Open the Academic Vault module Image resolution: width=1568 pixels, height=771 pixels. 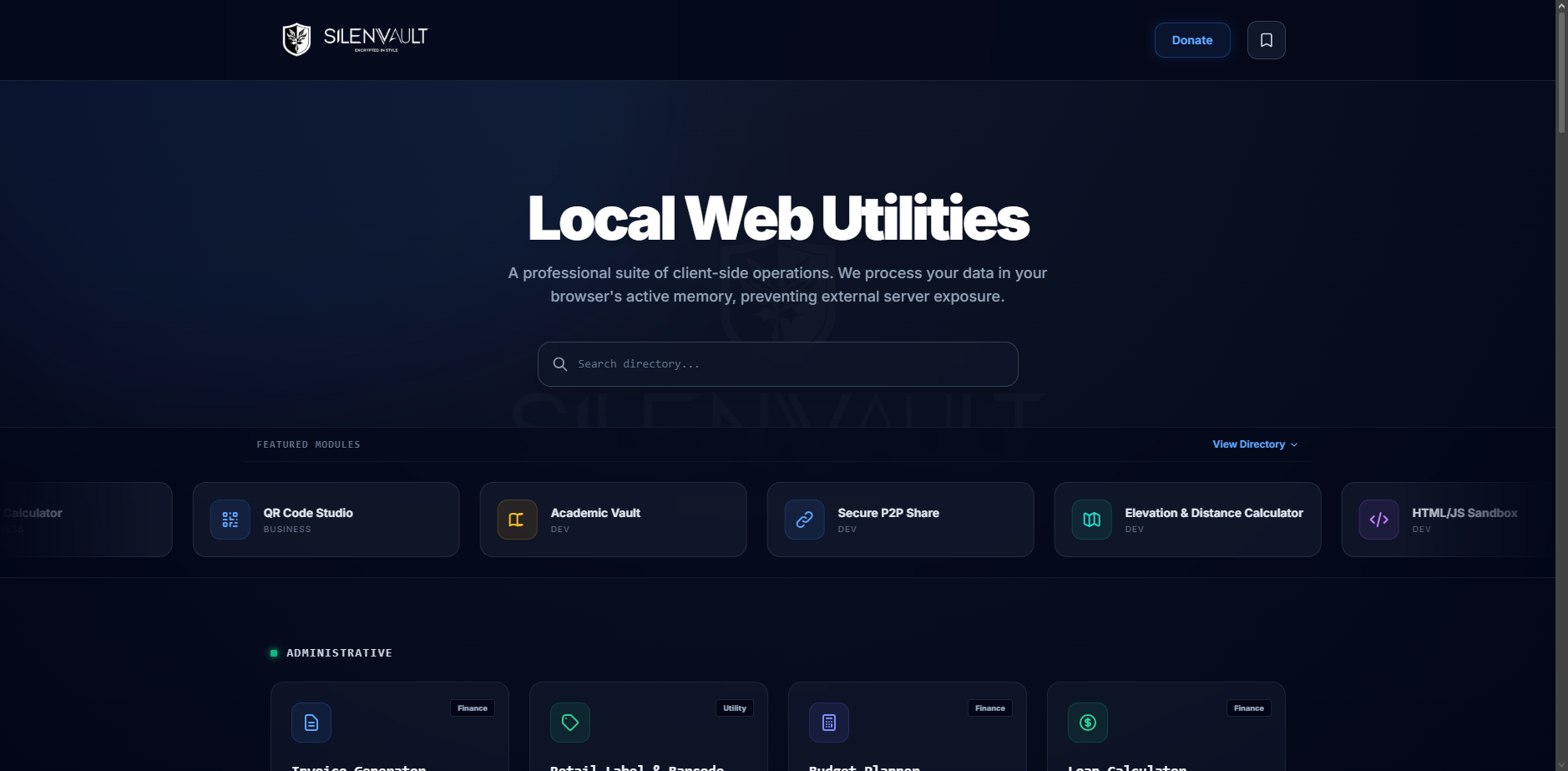pyautogui.click(x=613, y=520)
